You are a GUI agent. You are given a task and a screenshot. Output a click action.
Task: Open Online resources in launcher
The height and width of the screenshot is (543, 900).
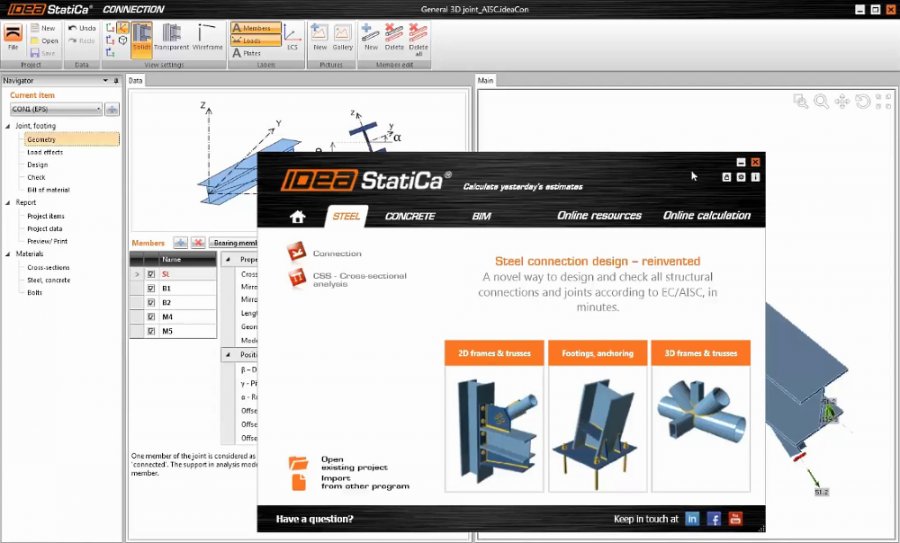(599, 215)
